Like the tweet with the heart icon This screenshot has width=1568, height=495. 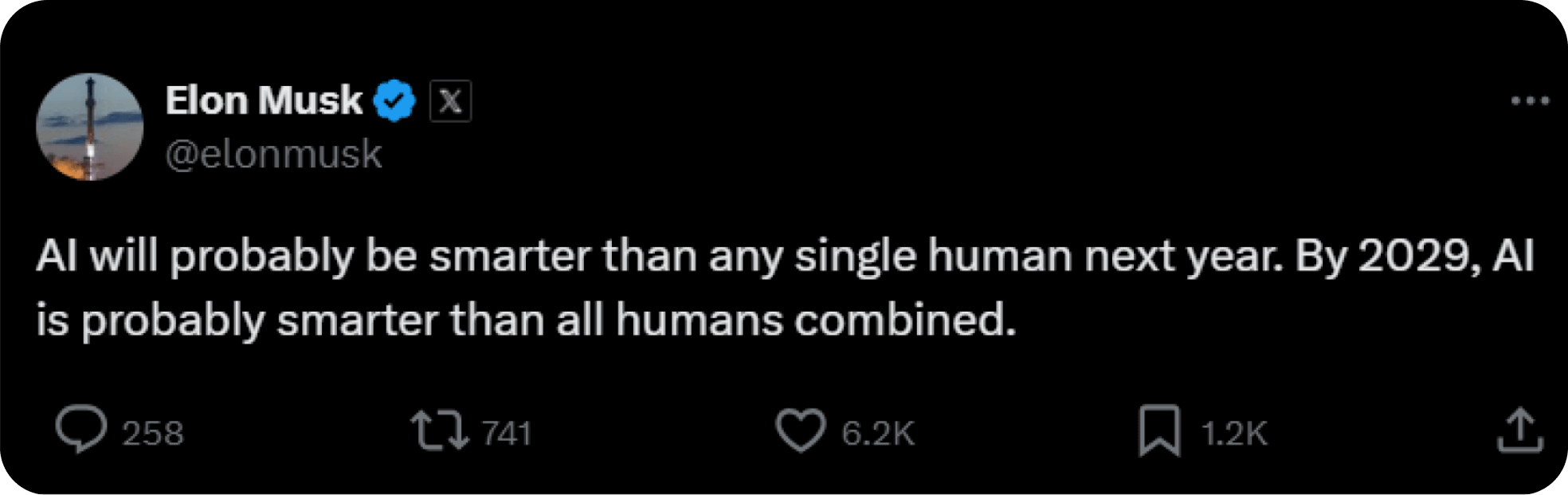(800, 431)
